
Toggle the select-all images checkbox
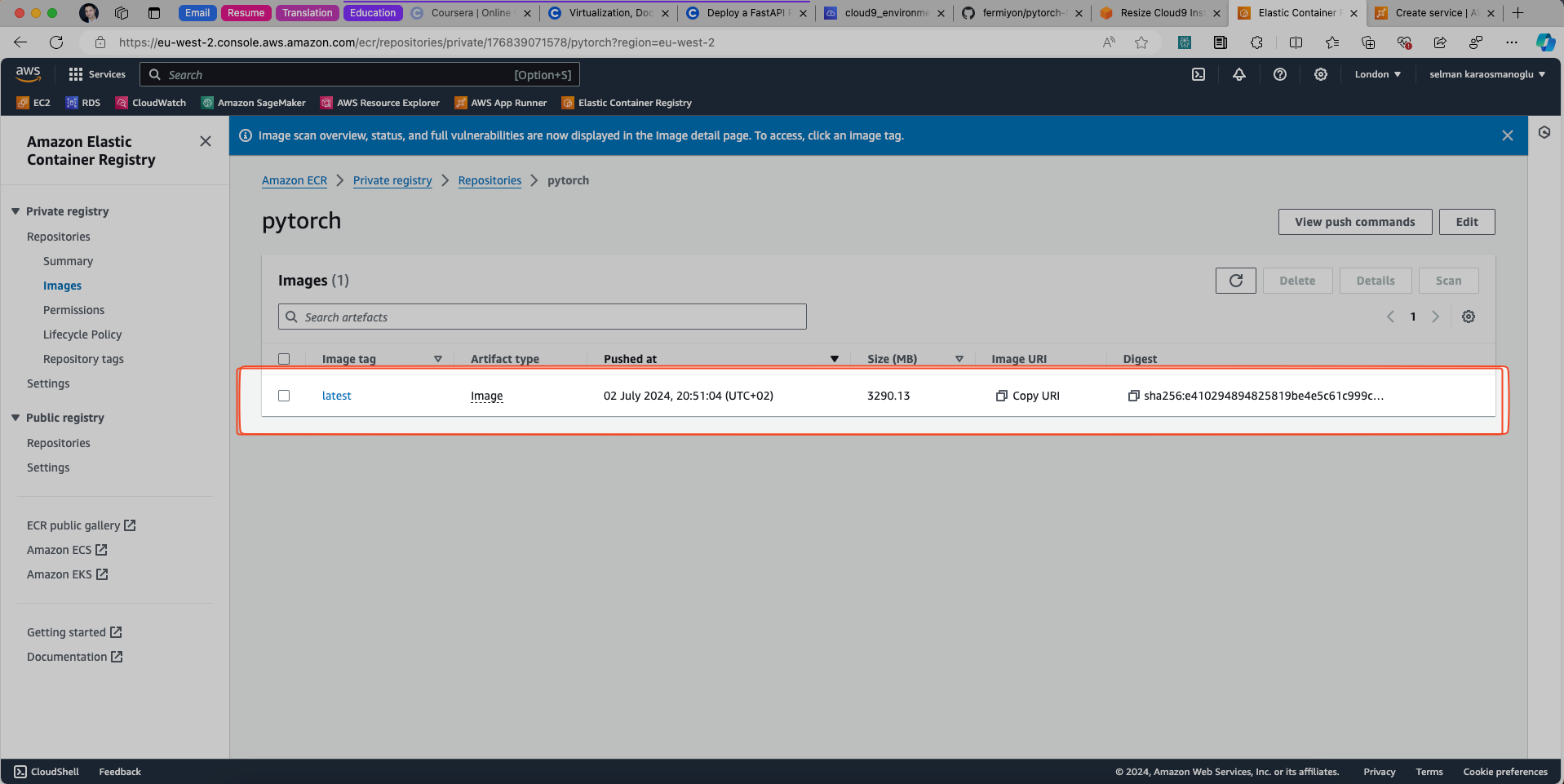click(284, 359)
